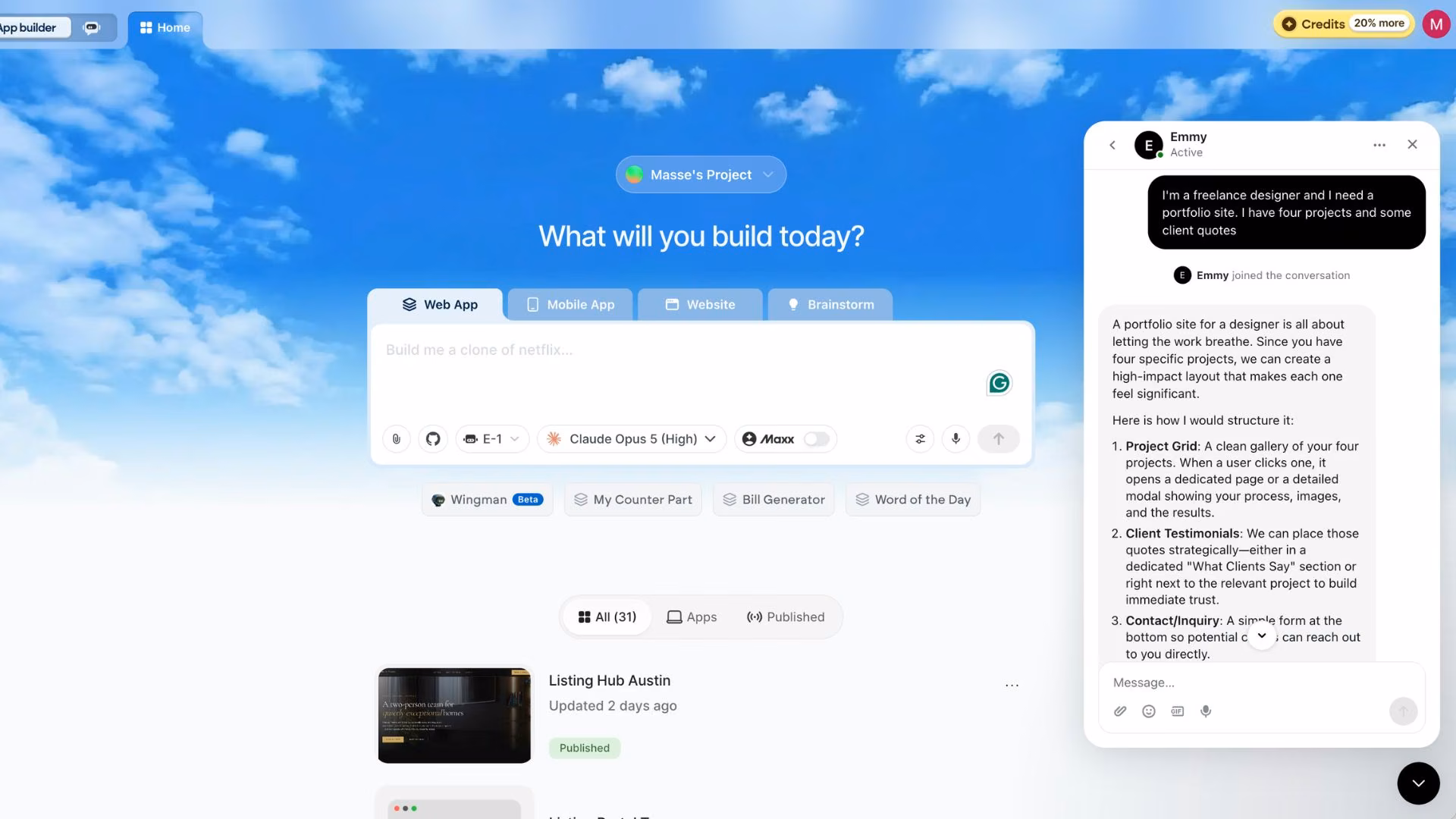The height and width of the screenshot is (819, 1456).
Task: Open Listing Hub Austin three-dot menu
Action: [1012, 685]
